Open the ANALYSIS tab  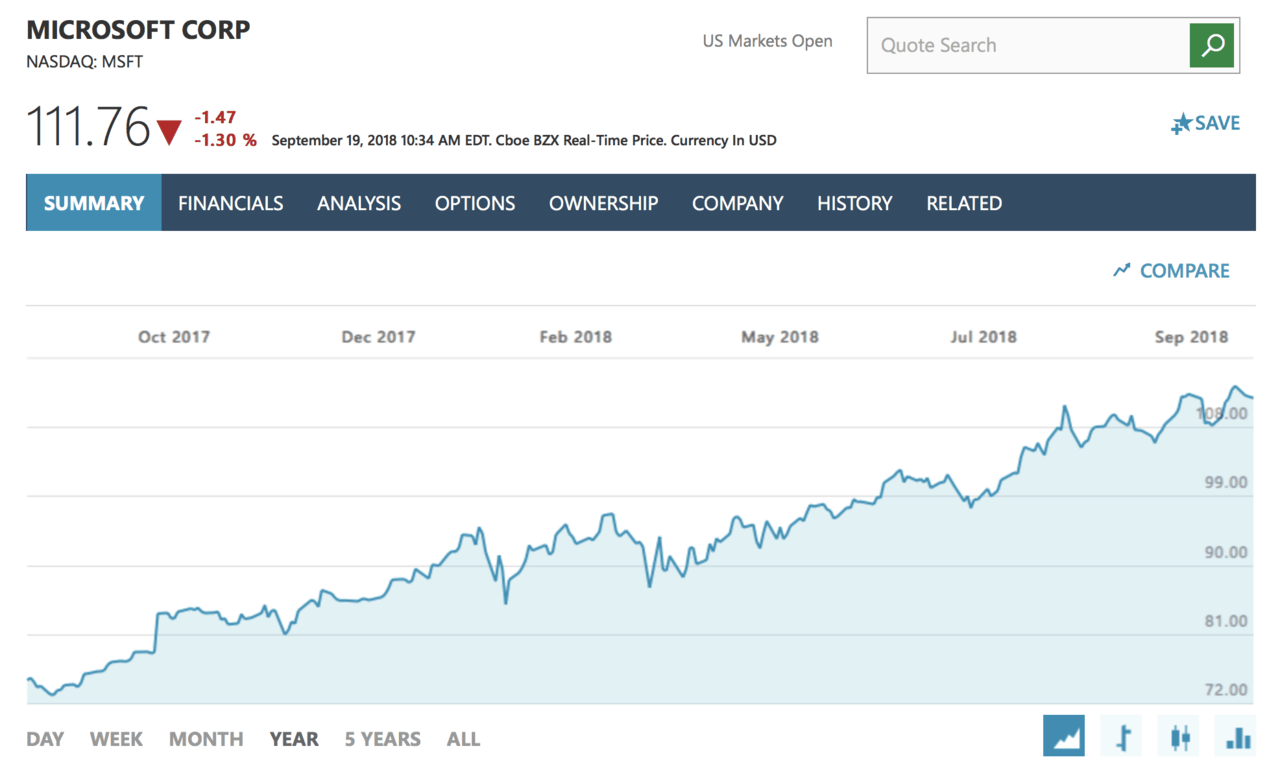[x=359, y=202]
